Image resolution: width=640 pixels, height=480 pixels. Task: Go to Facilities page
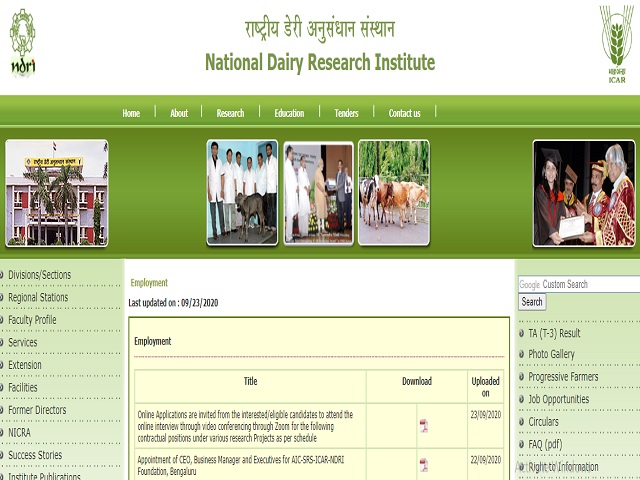[x=22, y=387]
